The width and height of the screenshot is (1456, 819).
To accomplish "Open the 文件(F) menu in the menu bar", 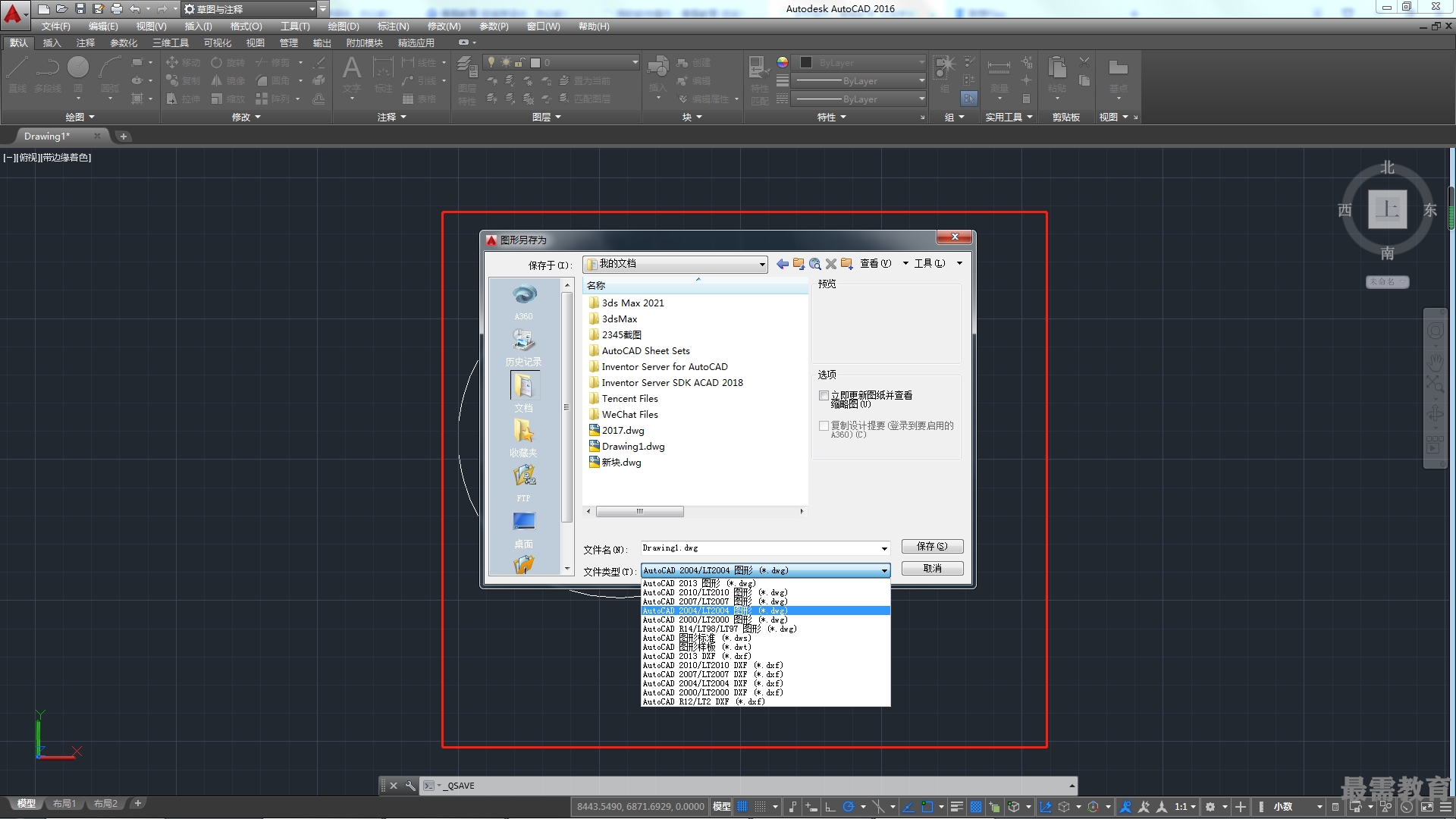I will click(55, 27).
